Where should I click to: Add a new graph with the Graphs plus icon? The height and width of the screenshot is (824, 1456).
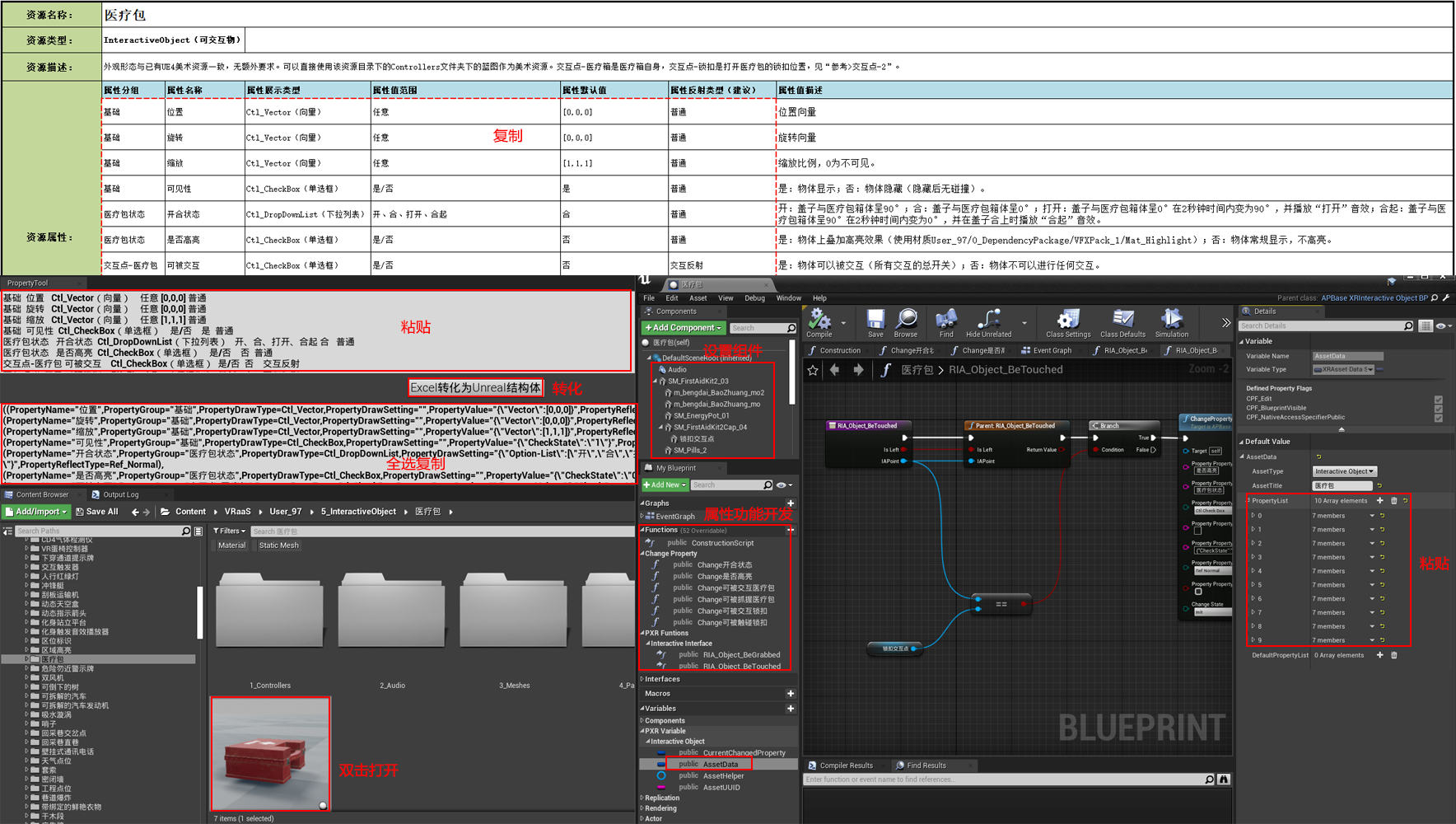coord(791,503)
